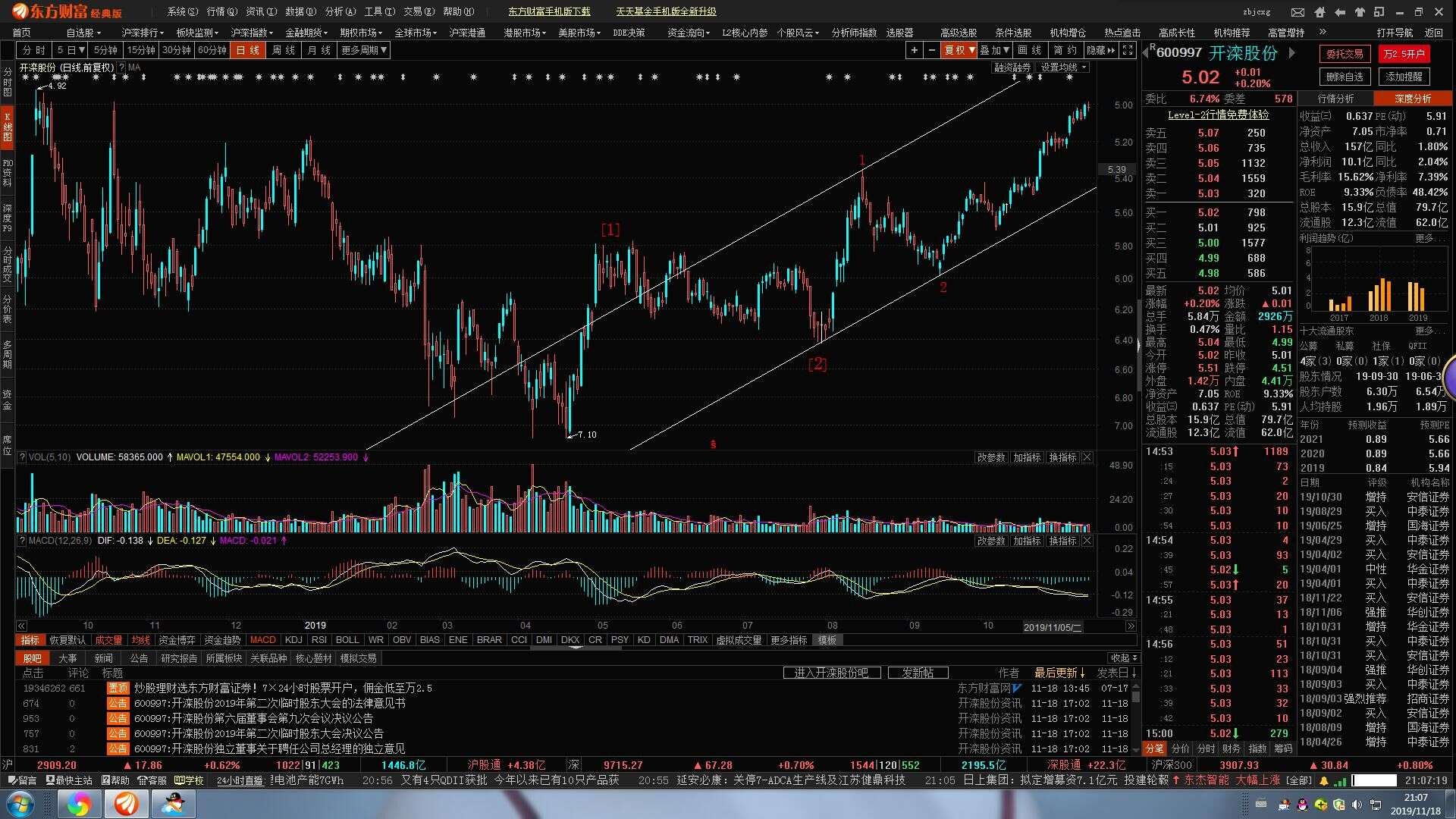Open 沪深排行 dropdown in navigation bar
This screenshot has height=819, width=1456.
tap(143, 33)
